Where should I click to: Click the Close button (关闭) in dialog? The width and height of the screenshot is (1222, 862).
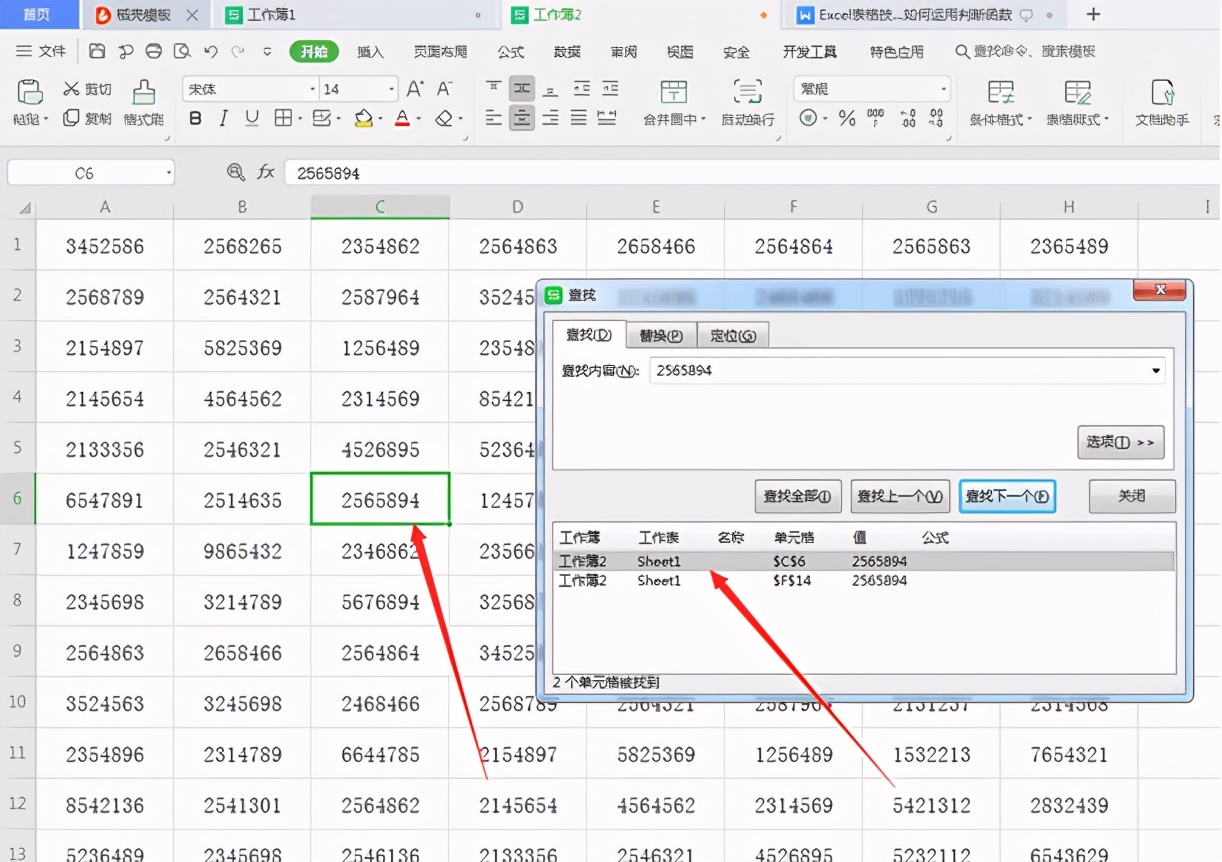[1132, 496]
